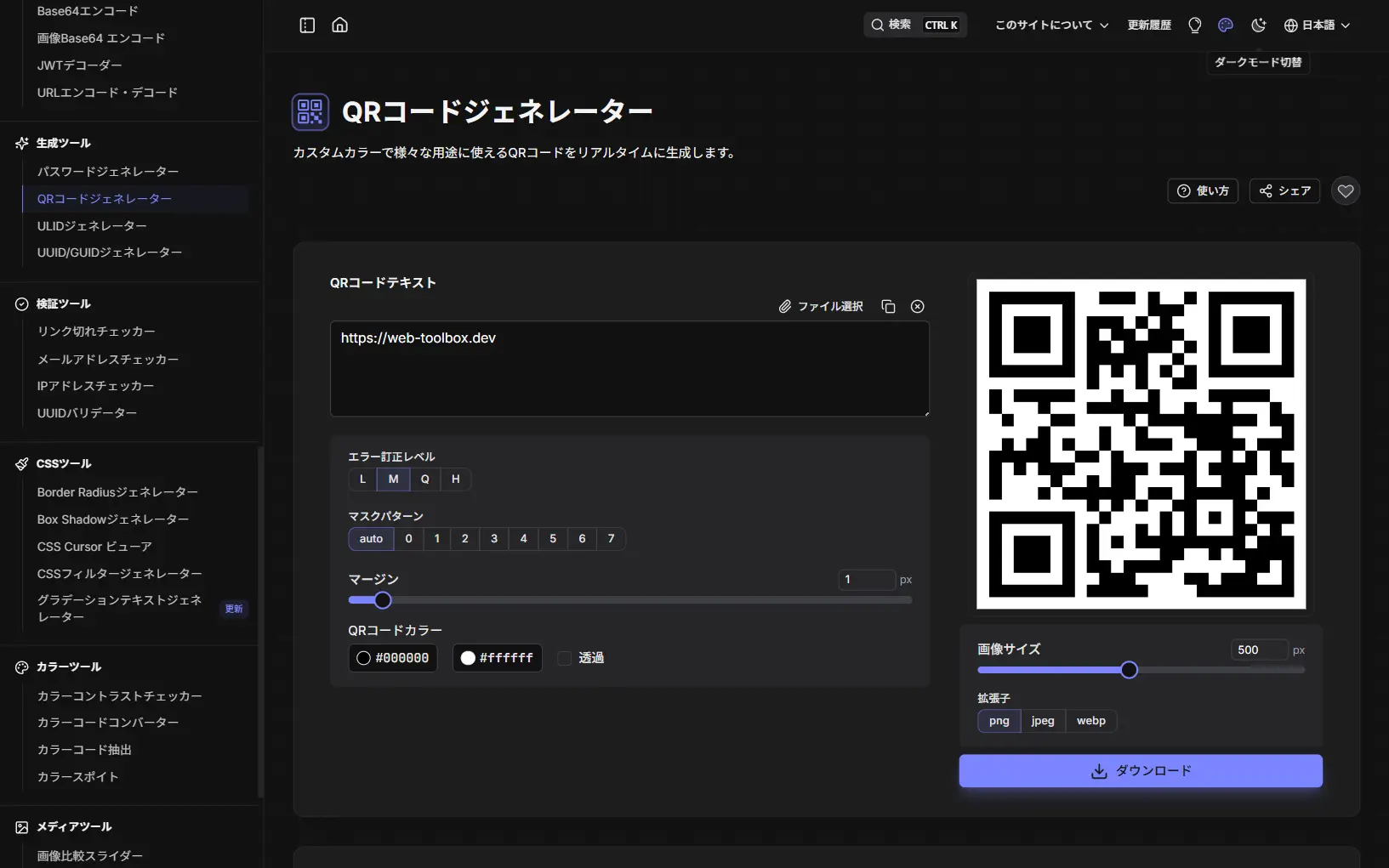The image size is (1389, 868).
Task: Open リンク切れチェッカー link
Action: [x=96, y=332]
